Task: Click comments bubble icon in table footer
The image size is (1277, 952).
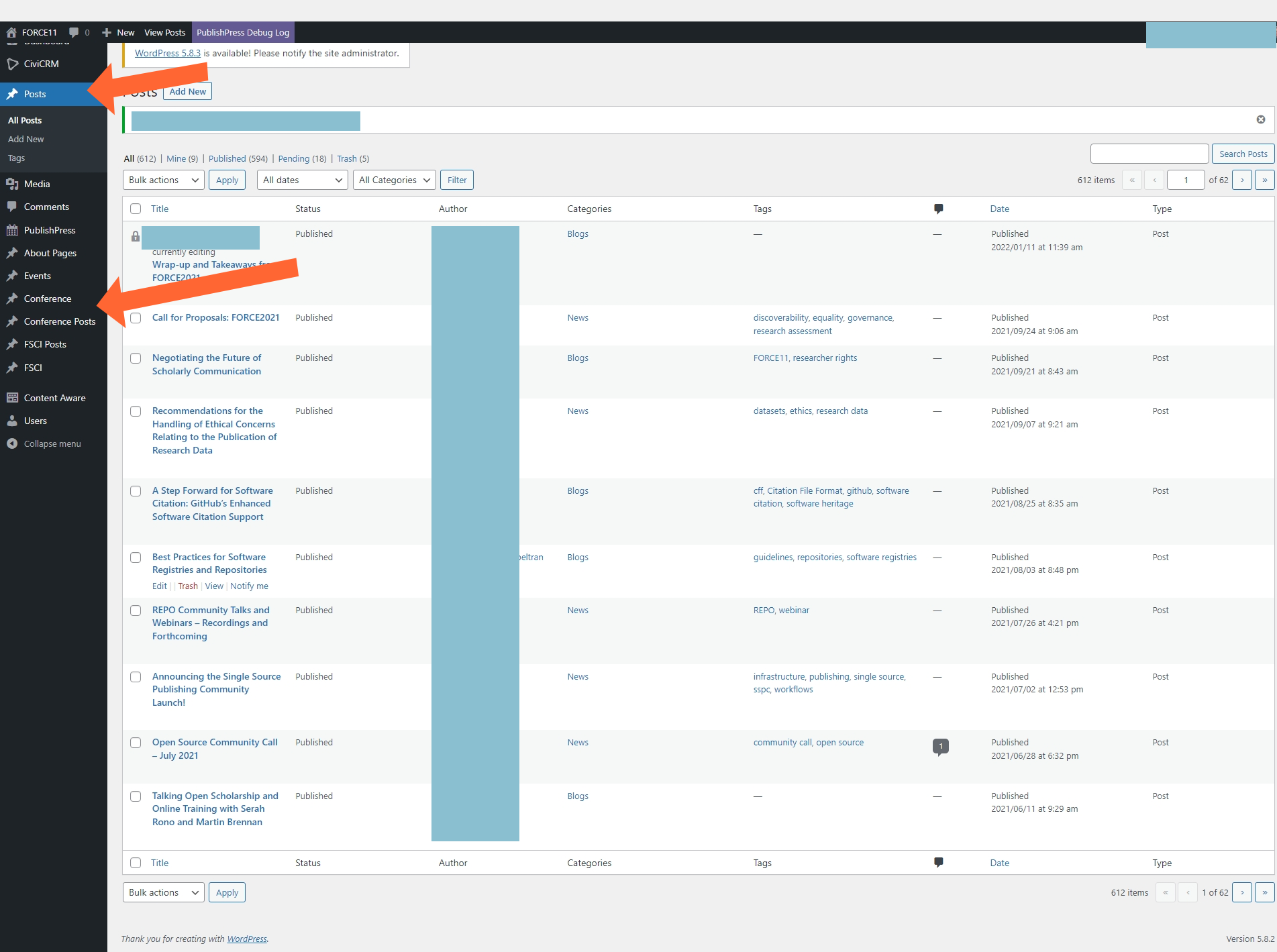Action: click(938, 863)
